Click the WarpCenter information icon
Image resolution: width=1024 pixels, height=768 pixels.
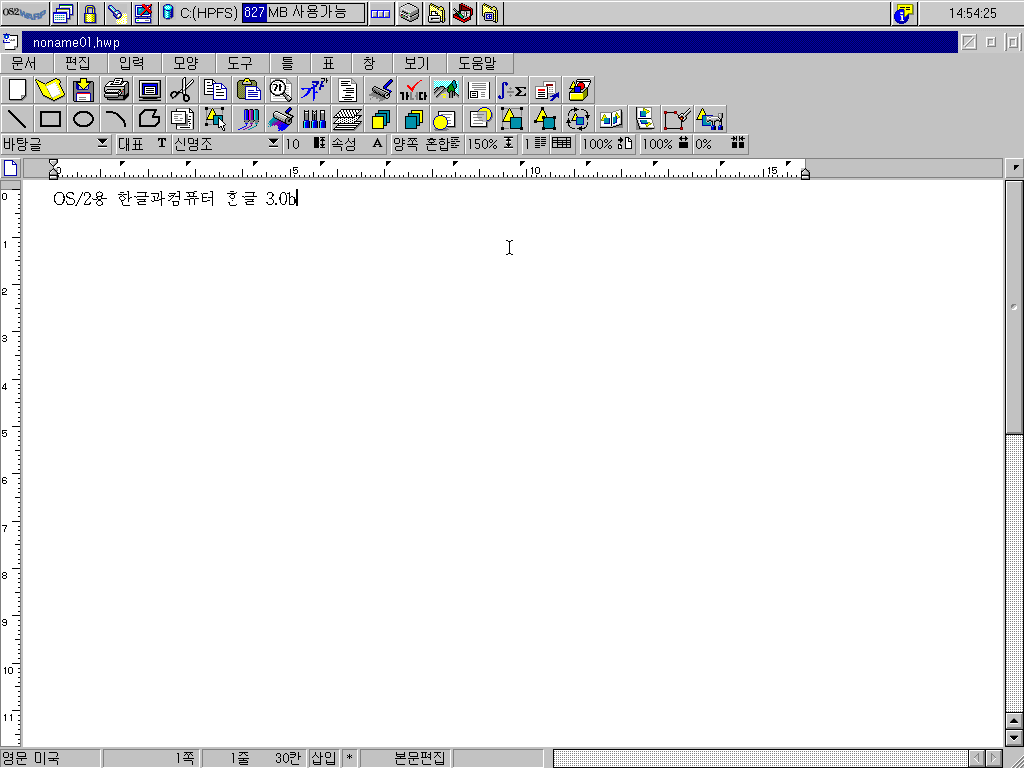[x=904, y=12]
